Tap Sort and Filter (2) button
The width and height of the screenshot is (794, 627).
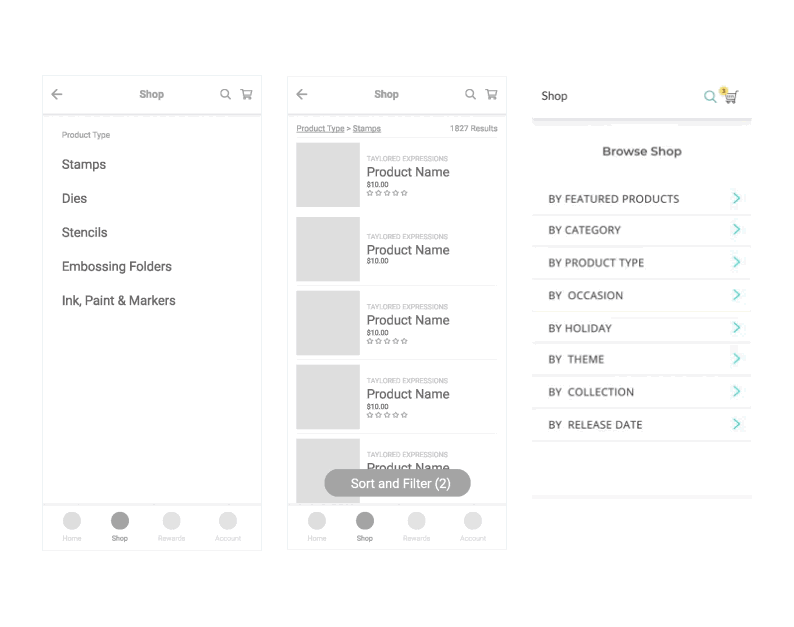[398, 483]
